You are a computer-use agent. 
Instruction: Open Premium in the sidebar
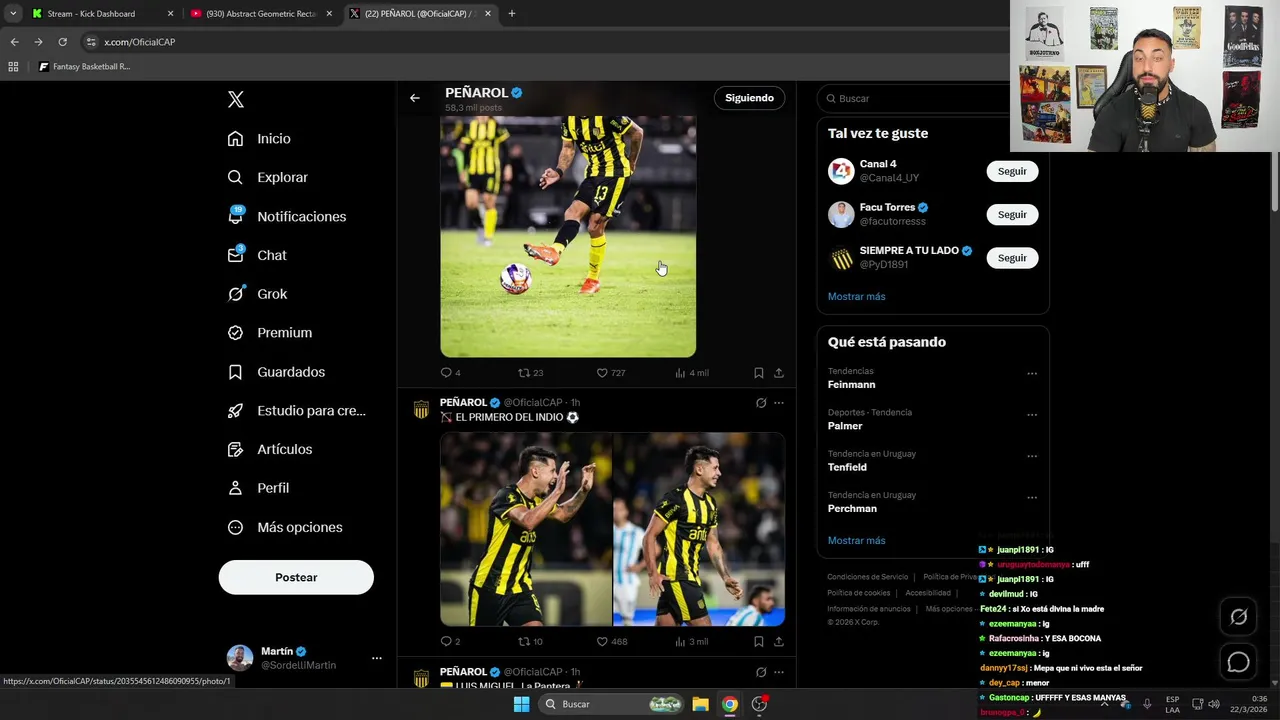pyautogui.click(x=269, y=333)
